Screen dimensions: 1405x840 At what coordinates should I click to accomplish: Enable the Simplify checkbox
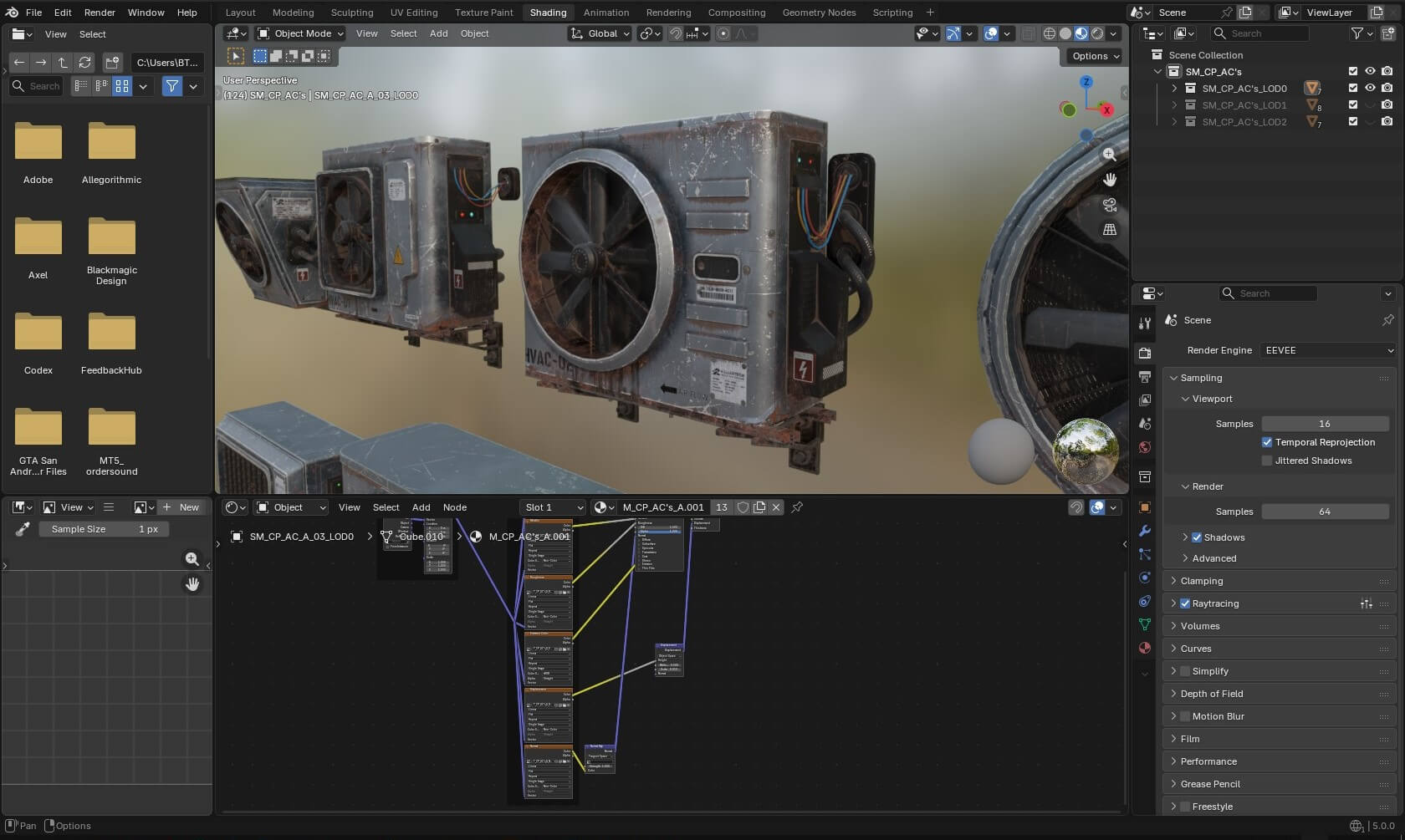pos(1185,671)
